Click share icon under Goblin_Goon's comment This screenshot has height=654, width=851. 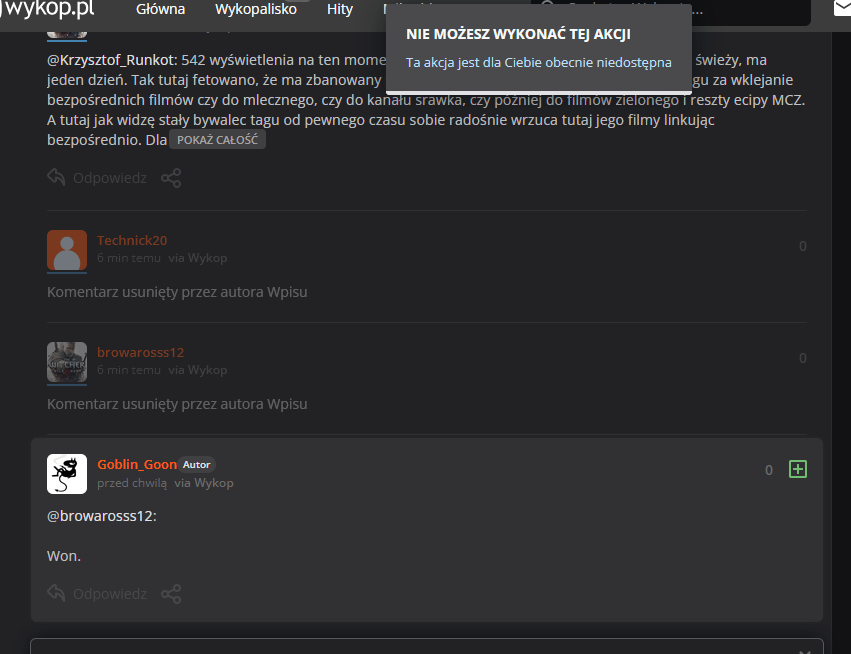[171, 594]
